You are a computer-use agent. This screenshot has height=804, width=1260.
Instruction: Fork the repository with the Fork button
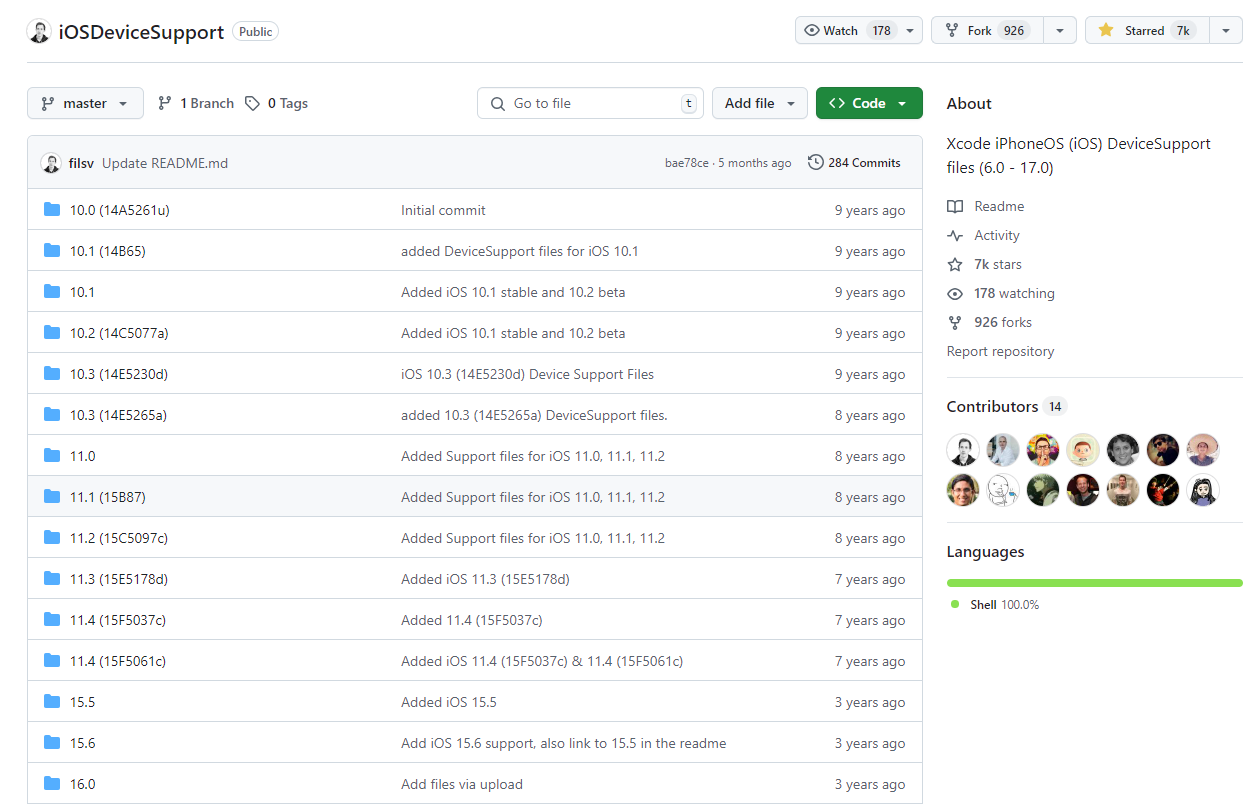tap(987, 30)
